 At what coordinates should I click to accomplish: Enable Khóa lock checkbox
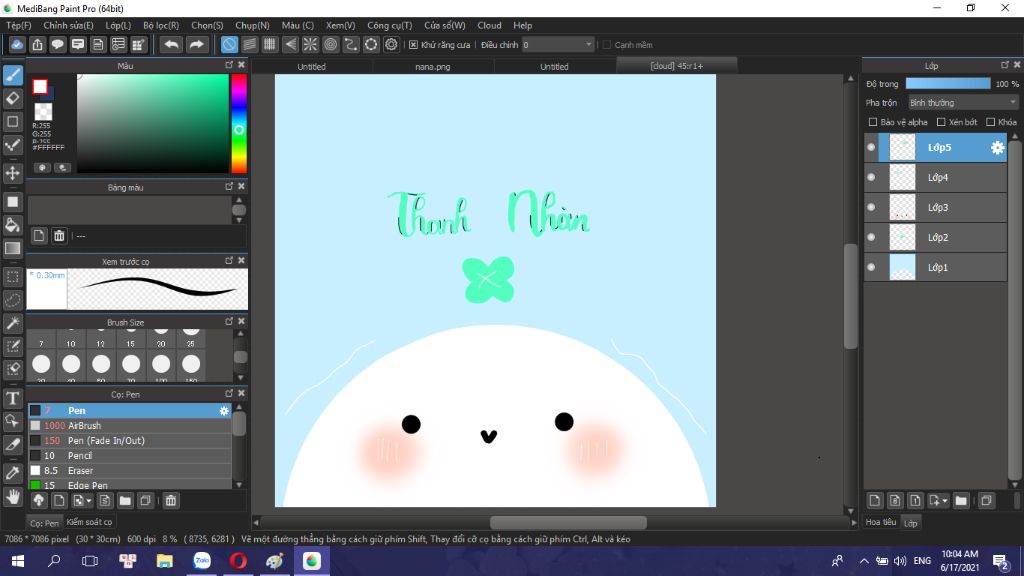[991, 122]
